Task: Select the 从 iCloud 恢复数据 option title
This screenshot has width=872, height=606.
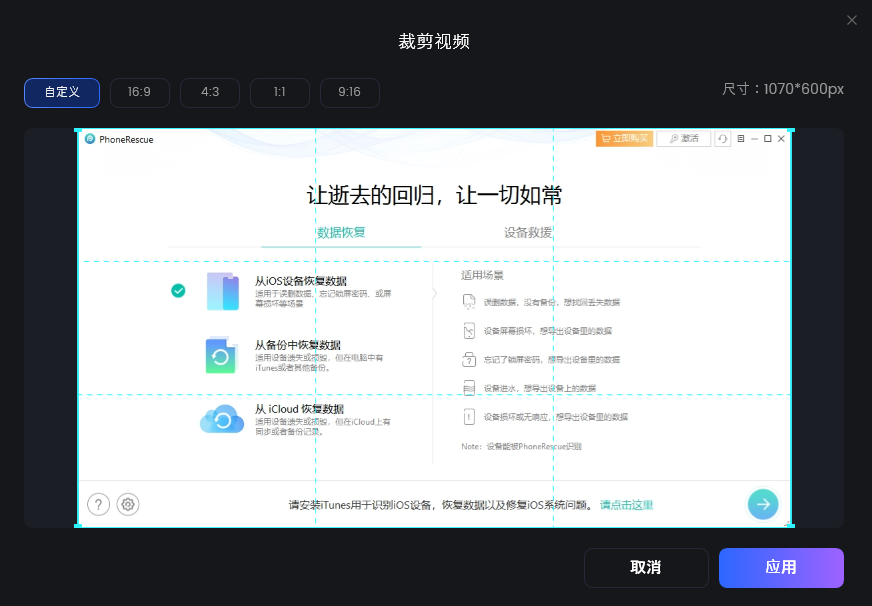Action: click(300, 409)
